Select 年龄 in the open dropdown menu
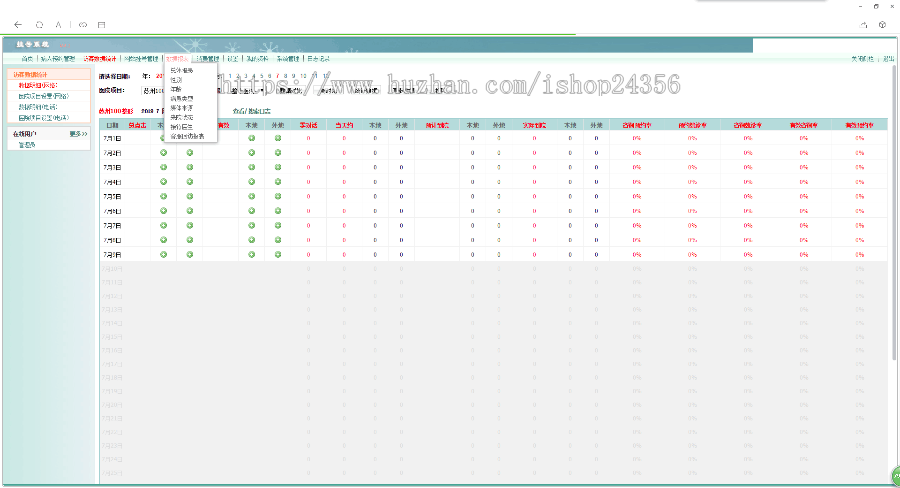Image resolution: width=900 pixels, height=488 pixels. pos(176,89)
